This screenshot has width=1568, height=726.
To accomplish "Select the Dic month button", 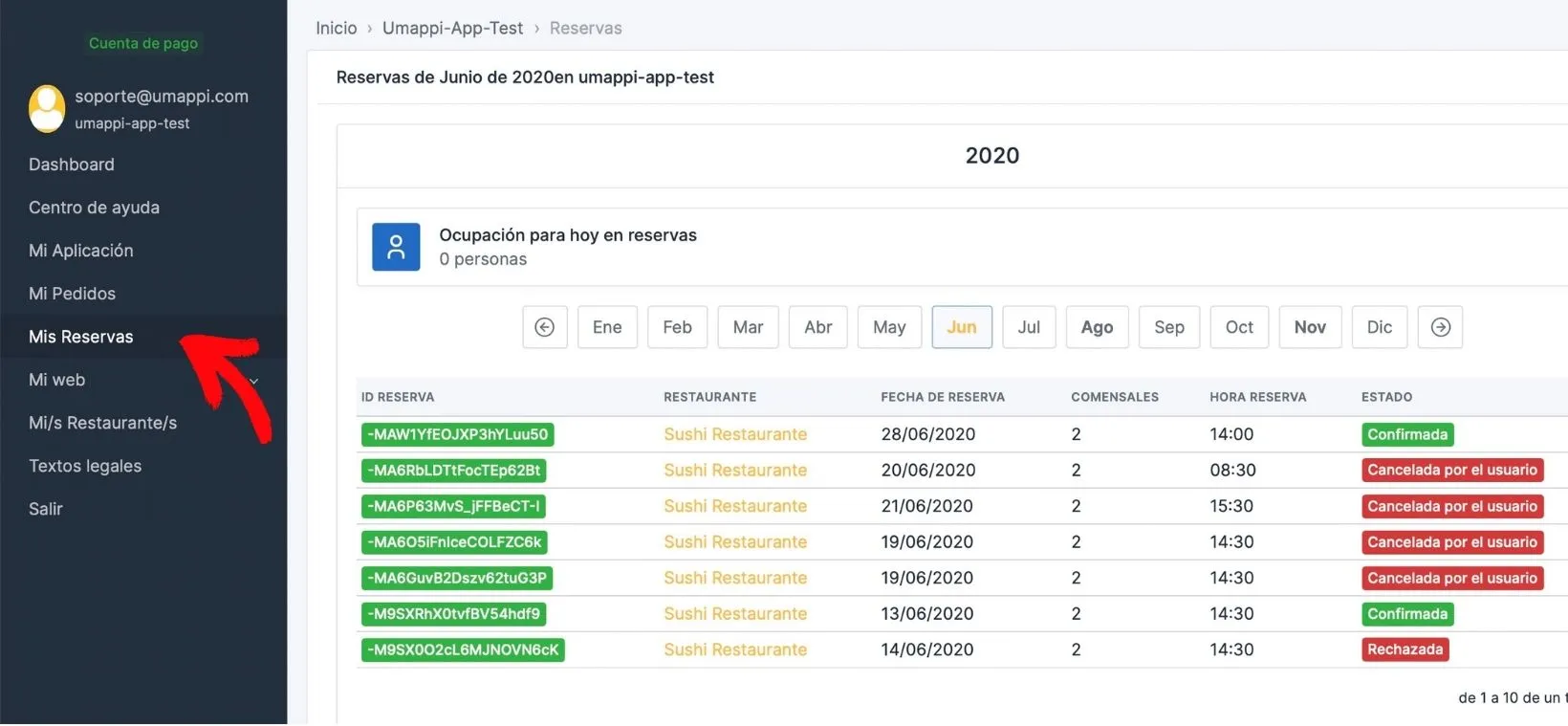I will click(1380, 327).
